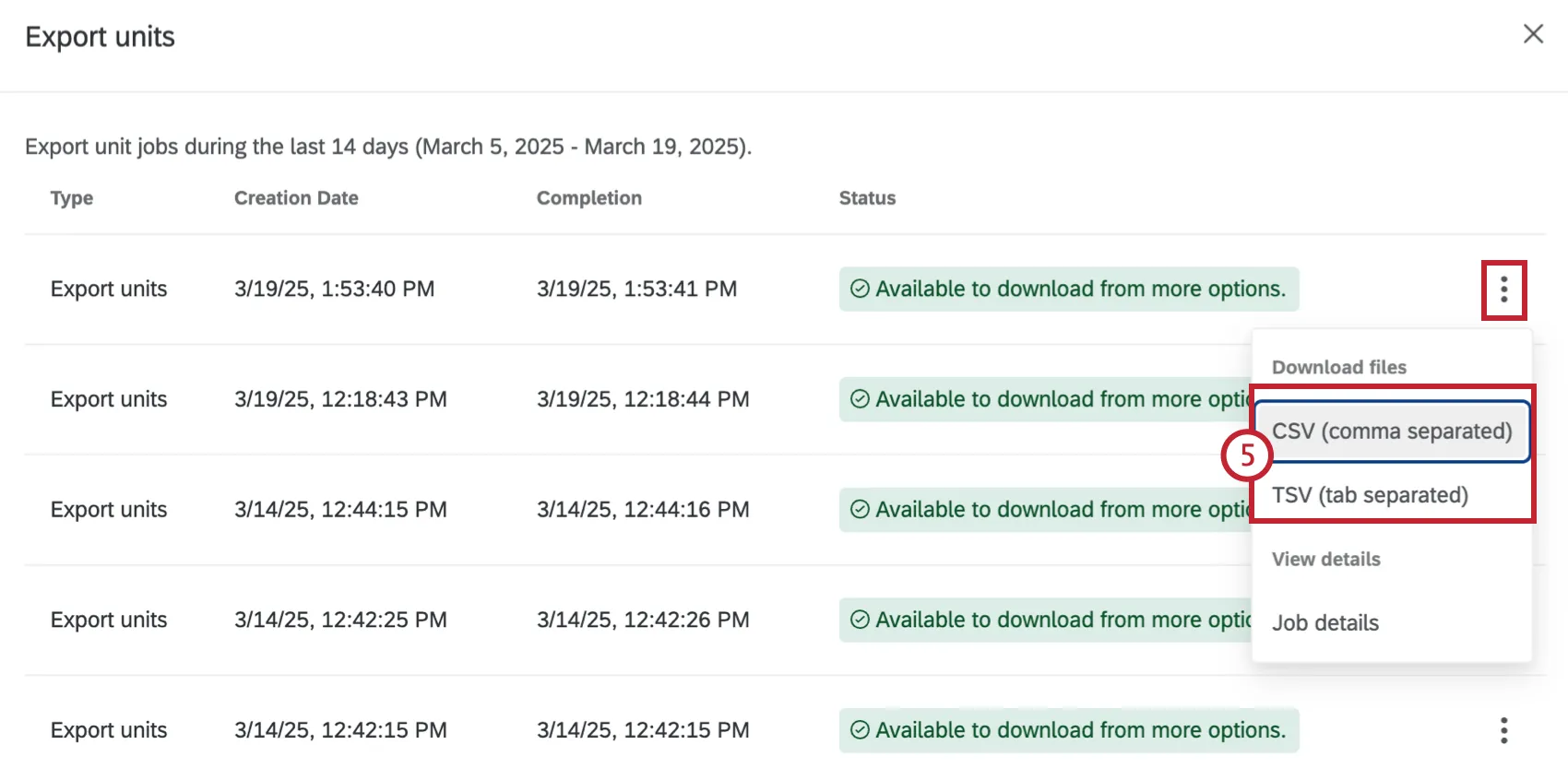1568x780 pixels.
Task: Click status badge for 1:53:40 PM export
Action: coord(1068,290)
